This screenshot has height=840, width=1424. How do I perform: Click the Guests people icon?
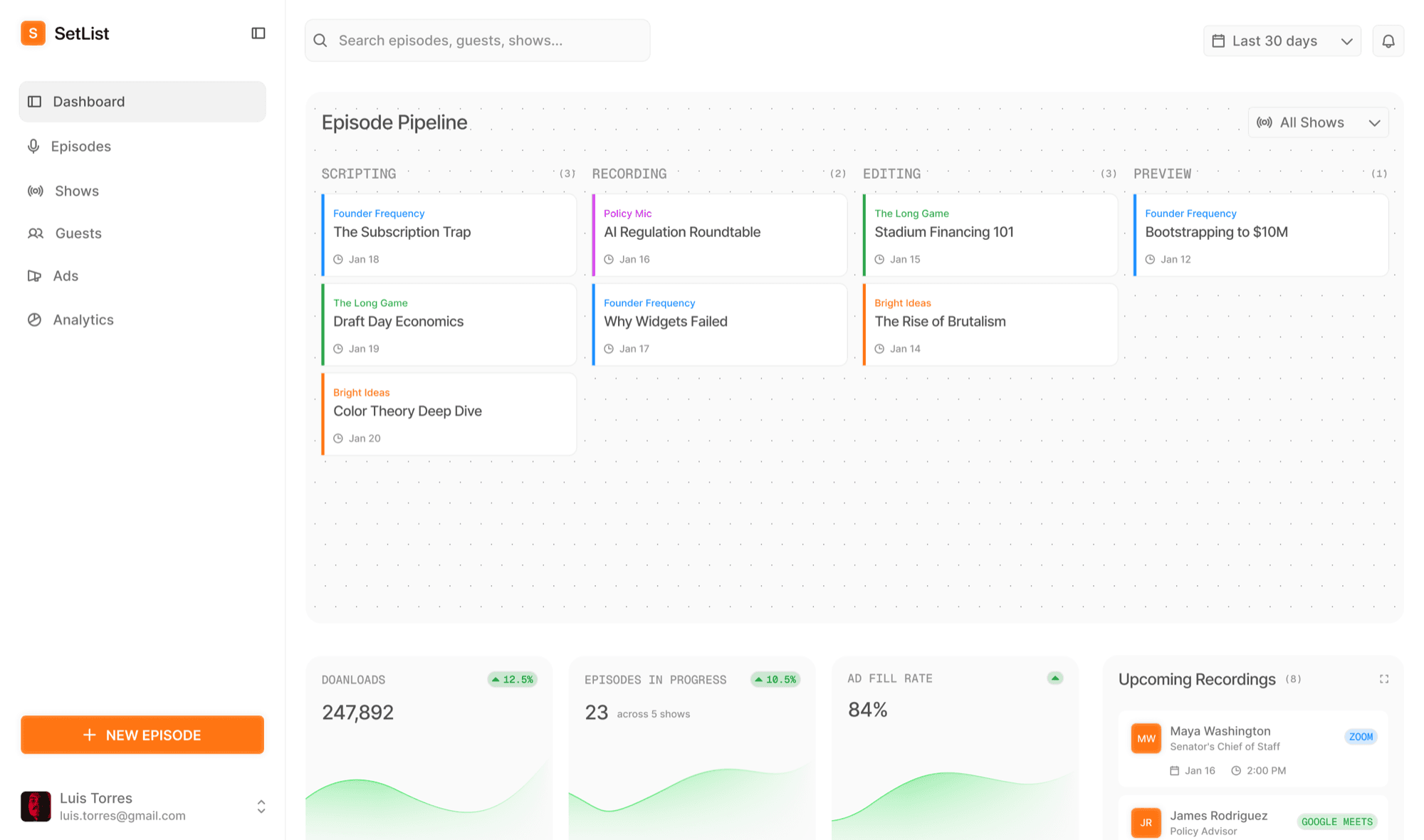[x=36, y=233]
